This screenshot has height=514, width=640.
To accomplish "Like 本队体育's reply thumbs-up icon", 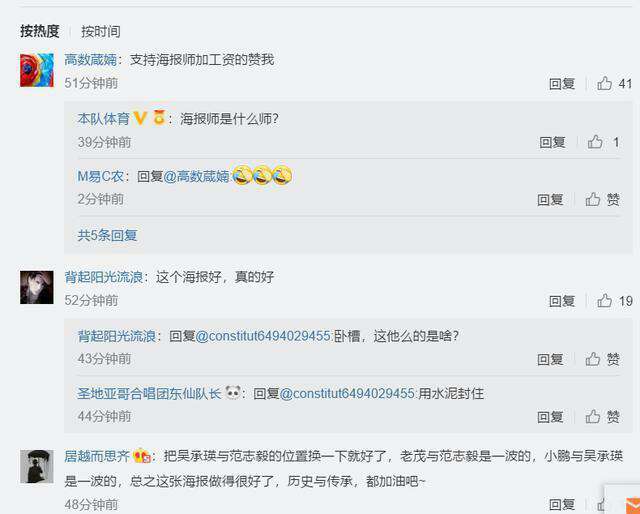I will tap(595, 142).
